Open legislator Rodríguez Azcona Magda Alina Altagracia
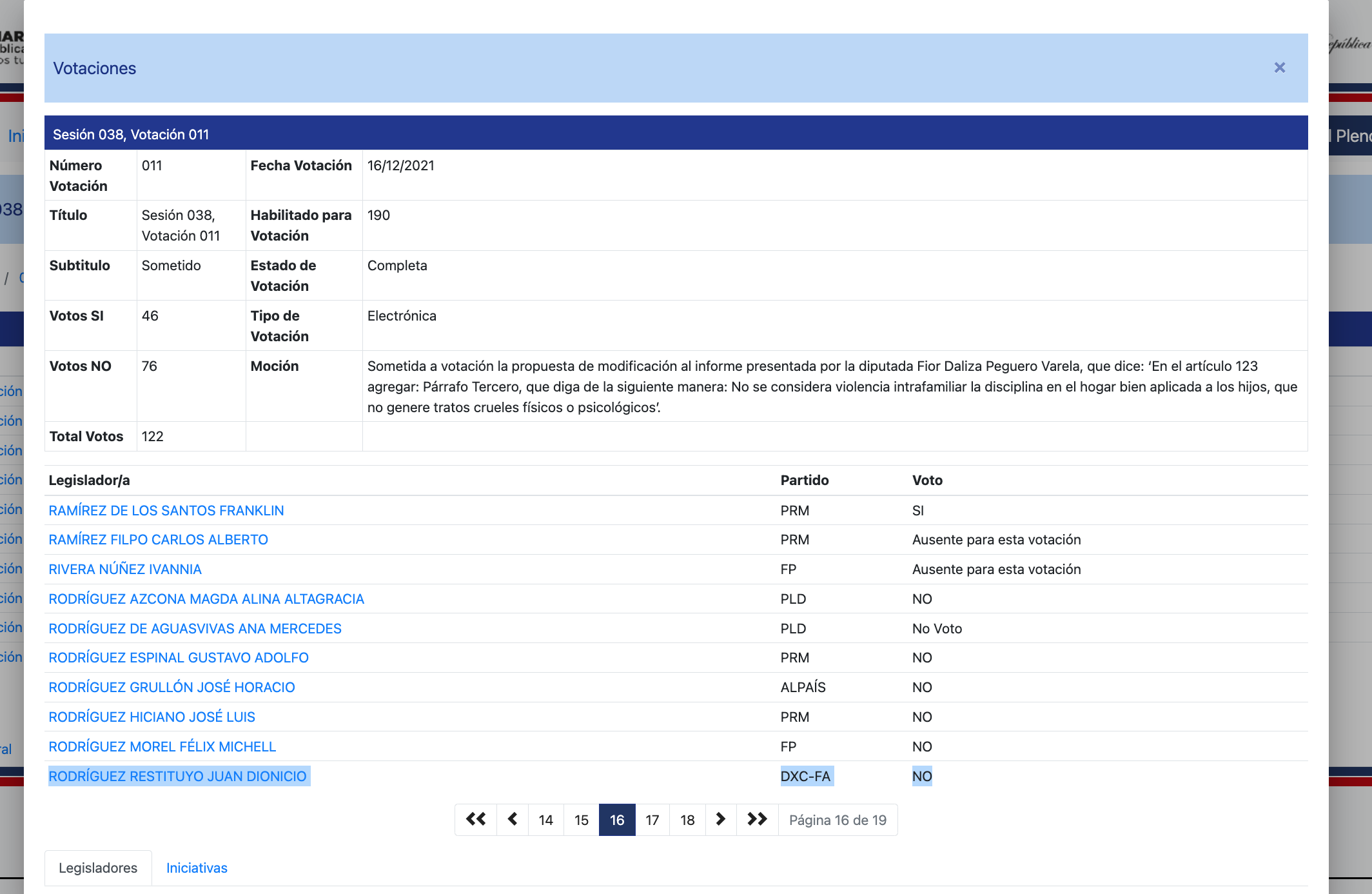Image resolution: width=1372 pixels, height=894 pixels. click(206, 599)
